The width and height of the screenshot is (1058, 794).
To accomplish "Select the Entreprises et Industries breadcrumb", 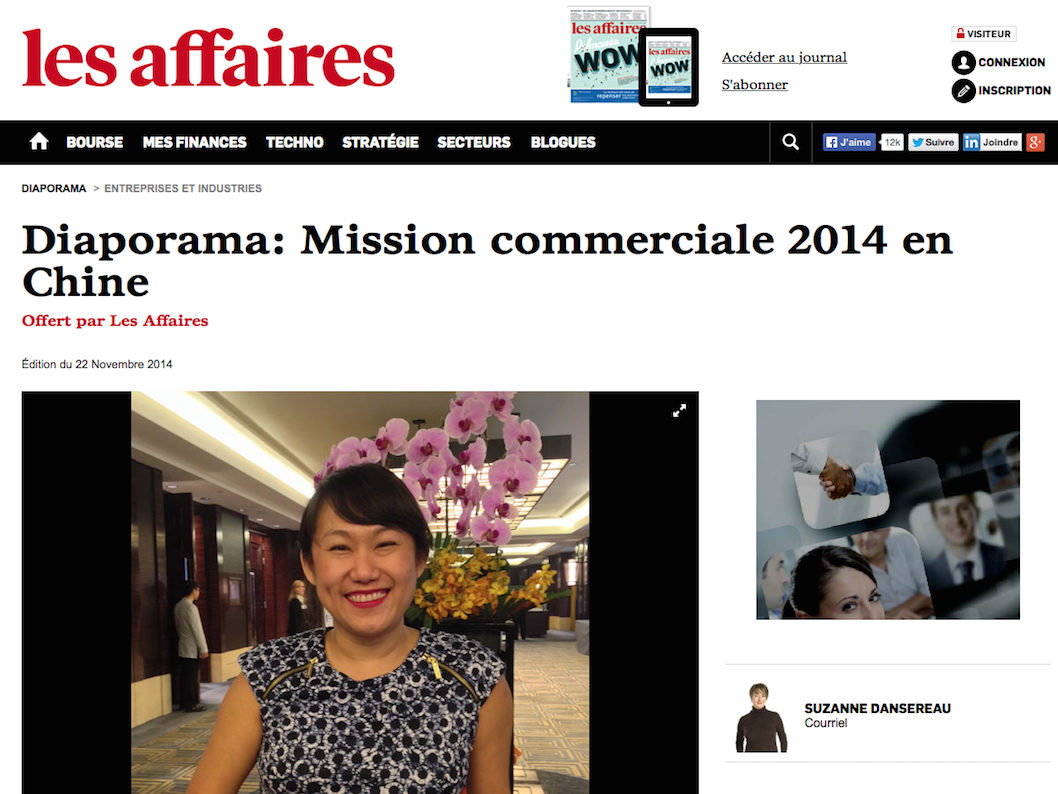I will 183,188.
